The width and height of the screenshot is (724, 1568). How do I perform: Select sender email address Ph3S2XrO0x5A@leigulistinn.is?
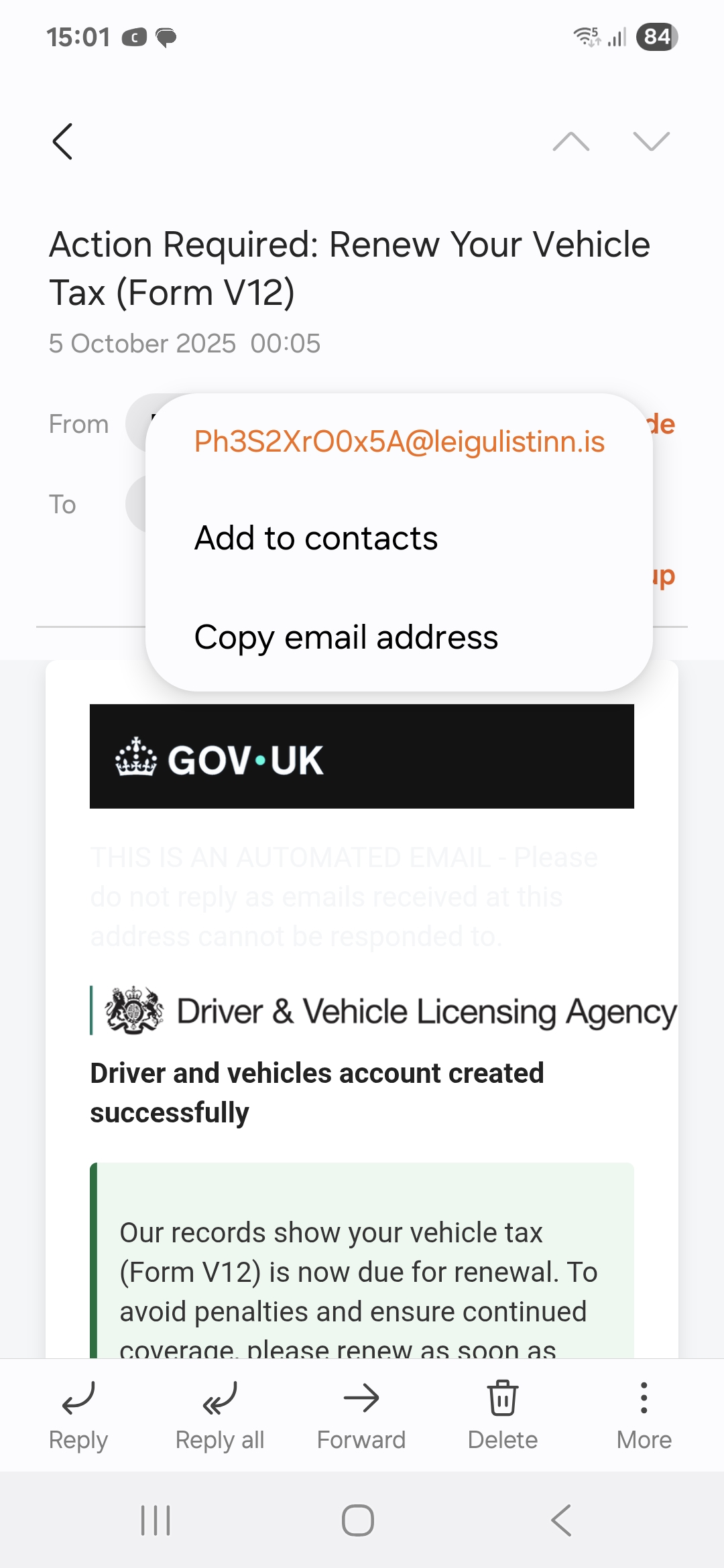400,442
